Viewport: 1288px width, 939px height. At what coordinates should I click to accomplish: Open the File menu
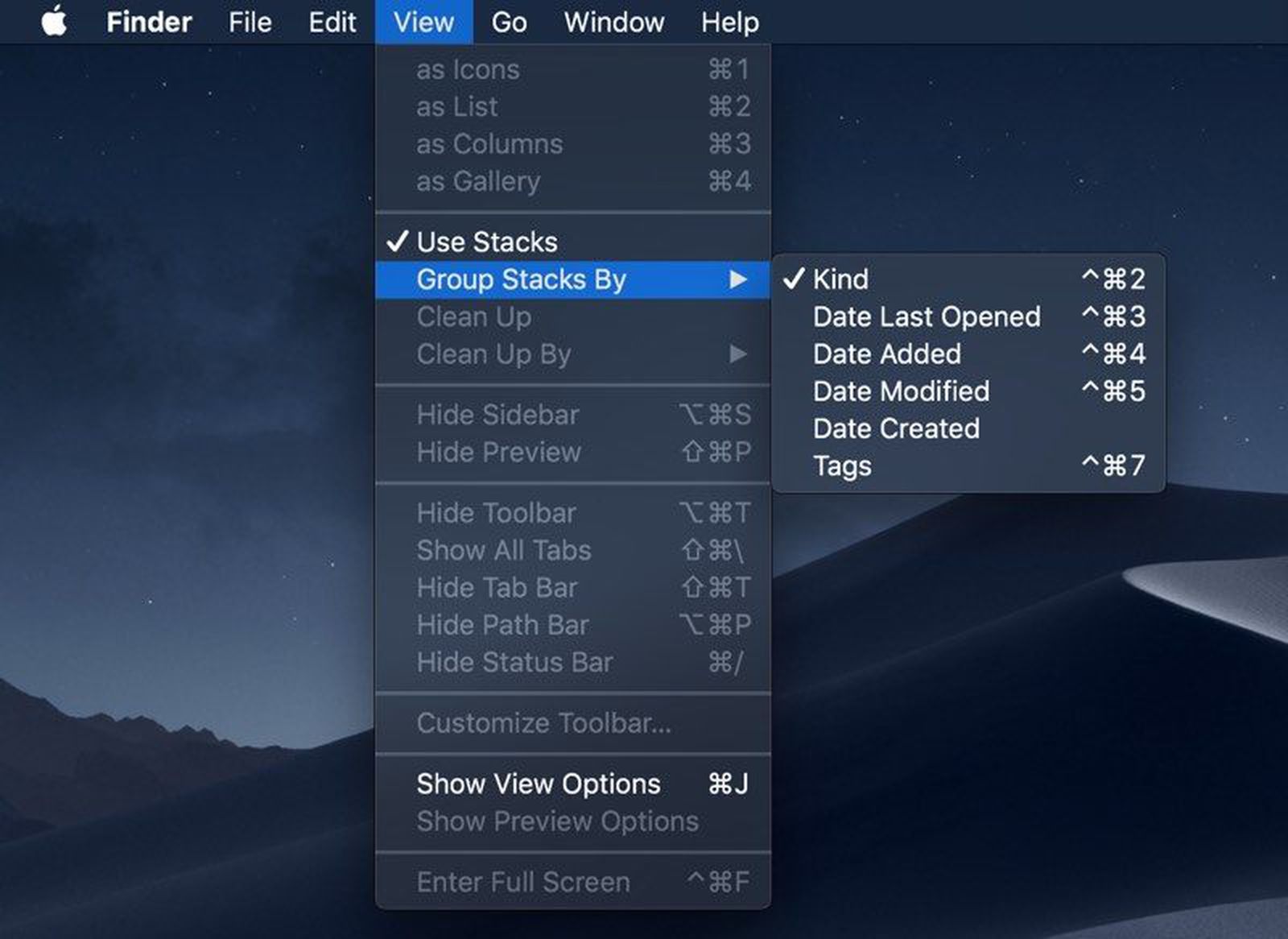tap(250, 22)
